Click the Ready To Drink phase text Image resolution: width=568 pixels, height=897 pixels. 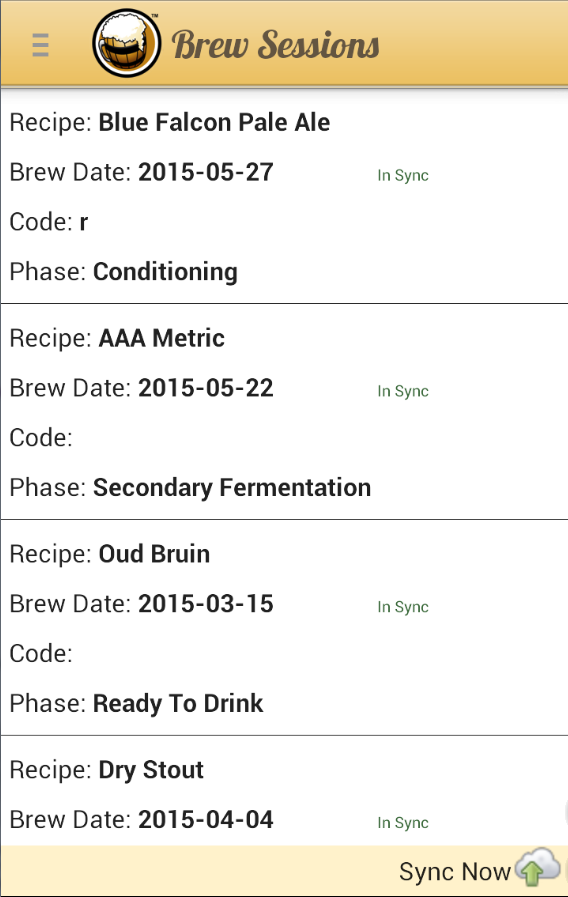178,704
